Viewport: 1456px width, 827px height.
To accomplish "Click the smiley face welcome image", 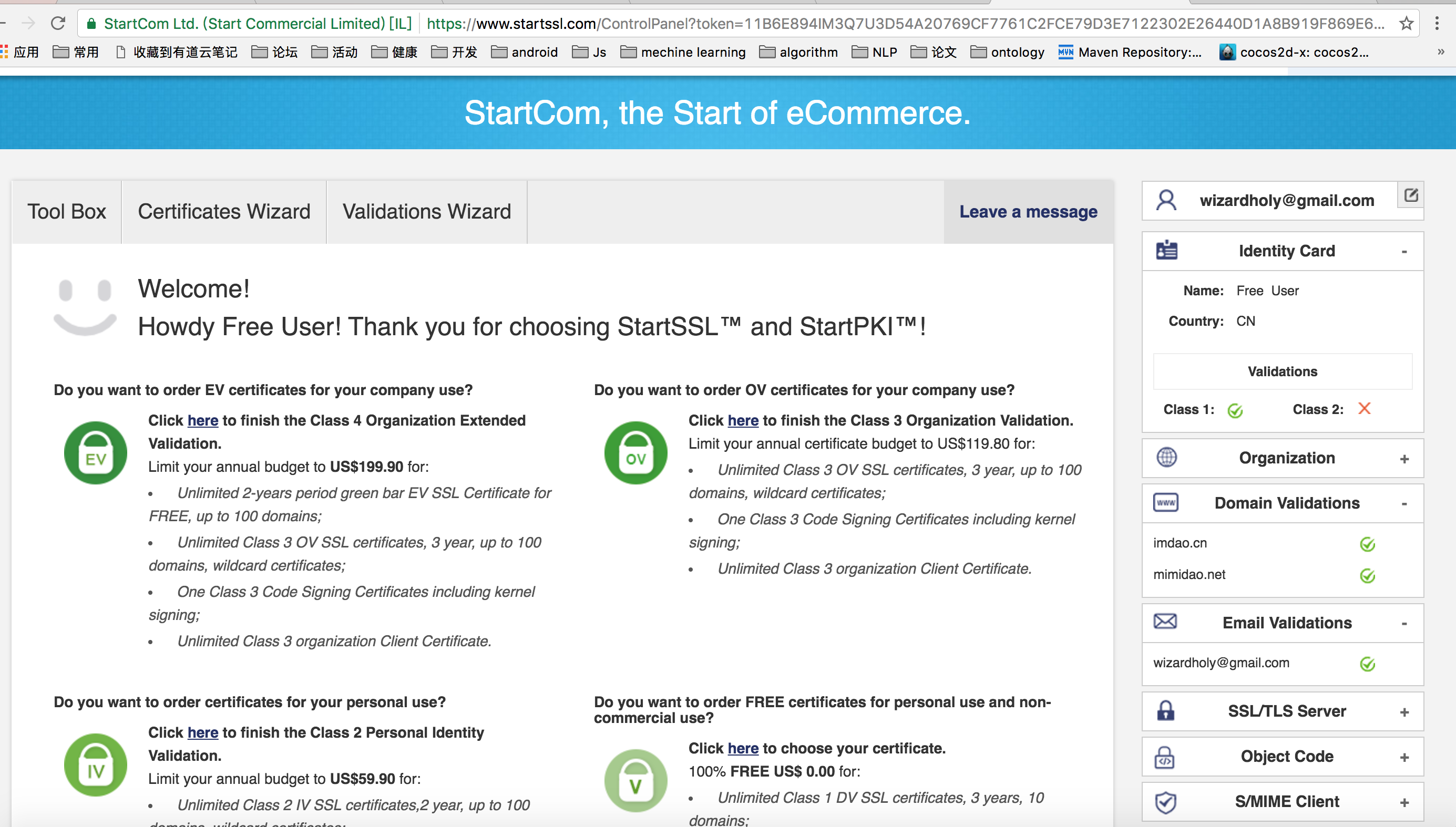I will tap(85, 307).
